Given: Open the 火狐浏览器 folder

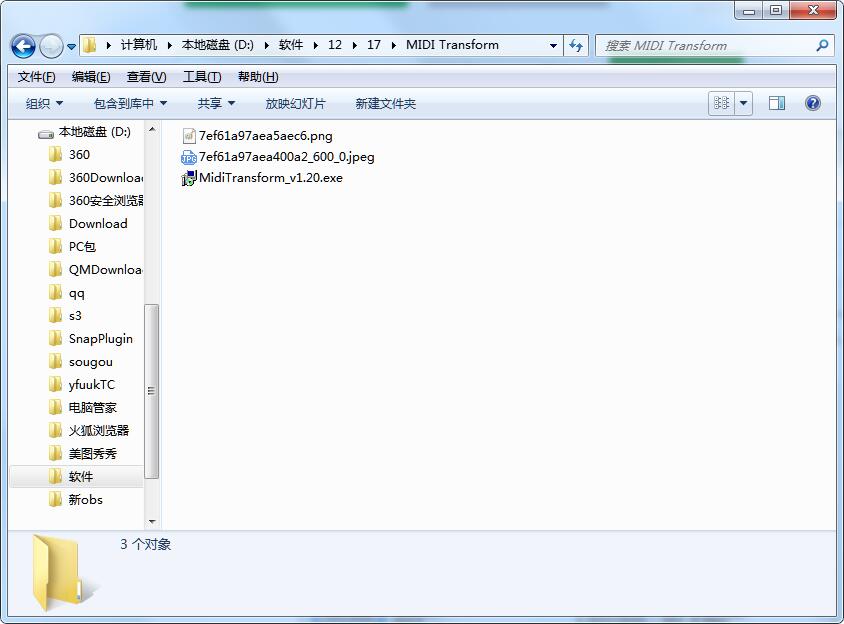Looking at the screenshot, I should [x=99, y=431].
